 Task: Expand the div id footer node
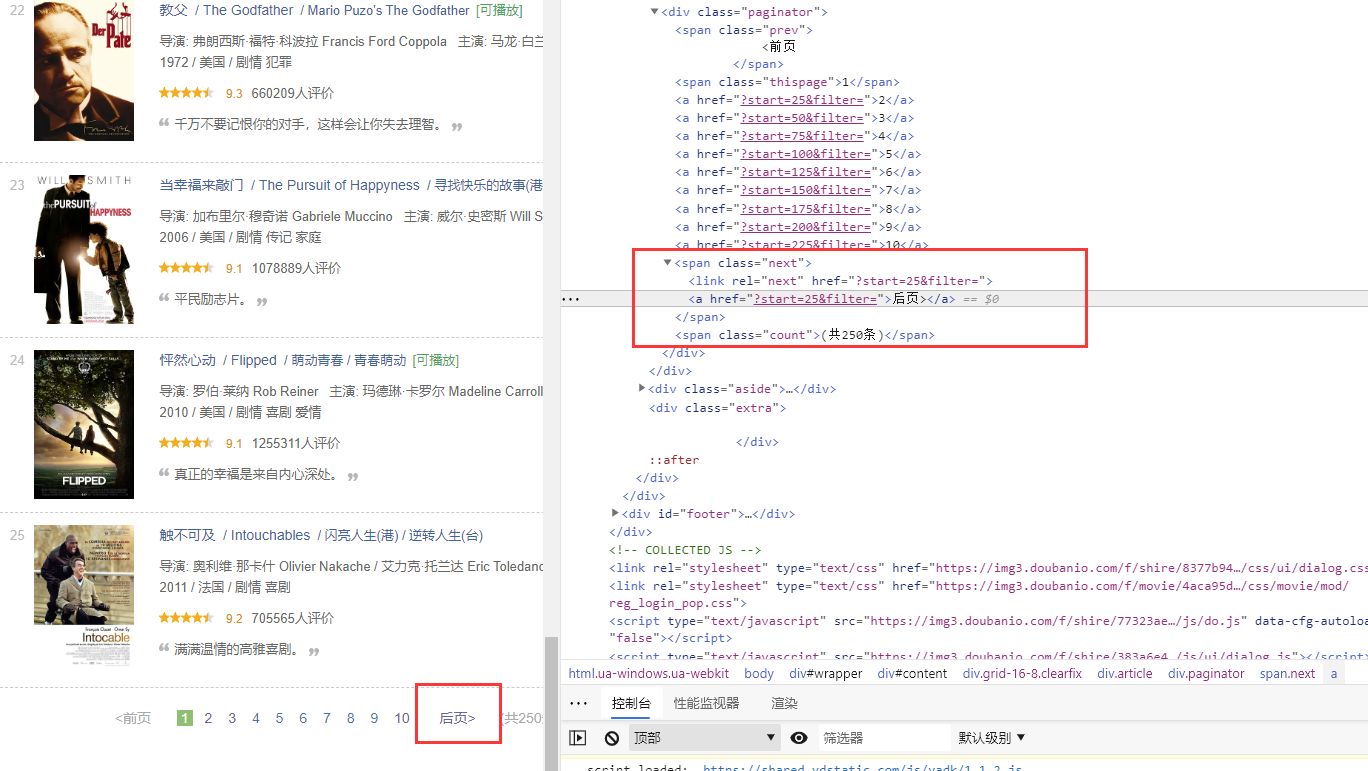point(615,514)
